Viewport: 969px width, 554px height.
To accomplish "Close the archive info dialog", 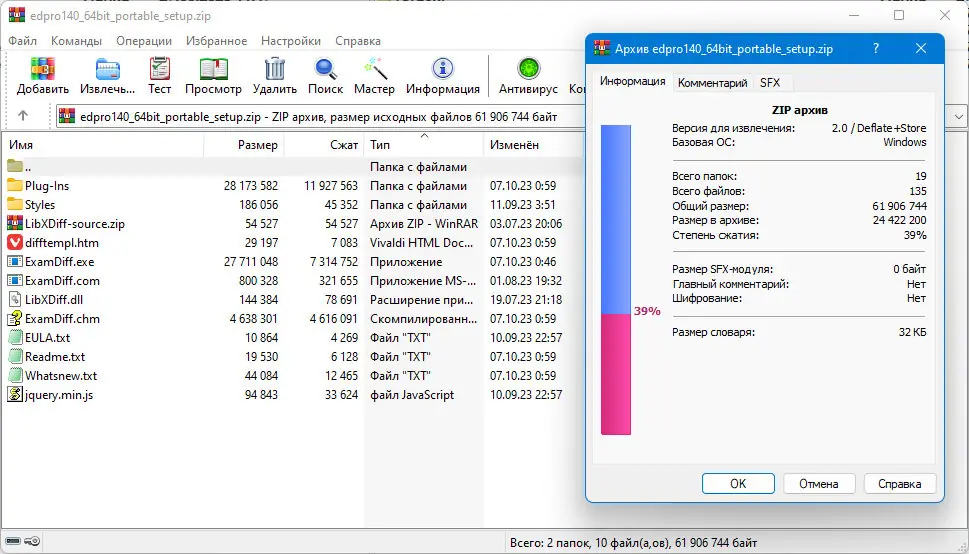I will pyautogui.click(x=921, y=48).
